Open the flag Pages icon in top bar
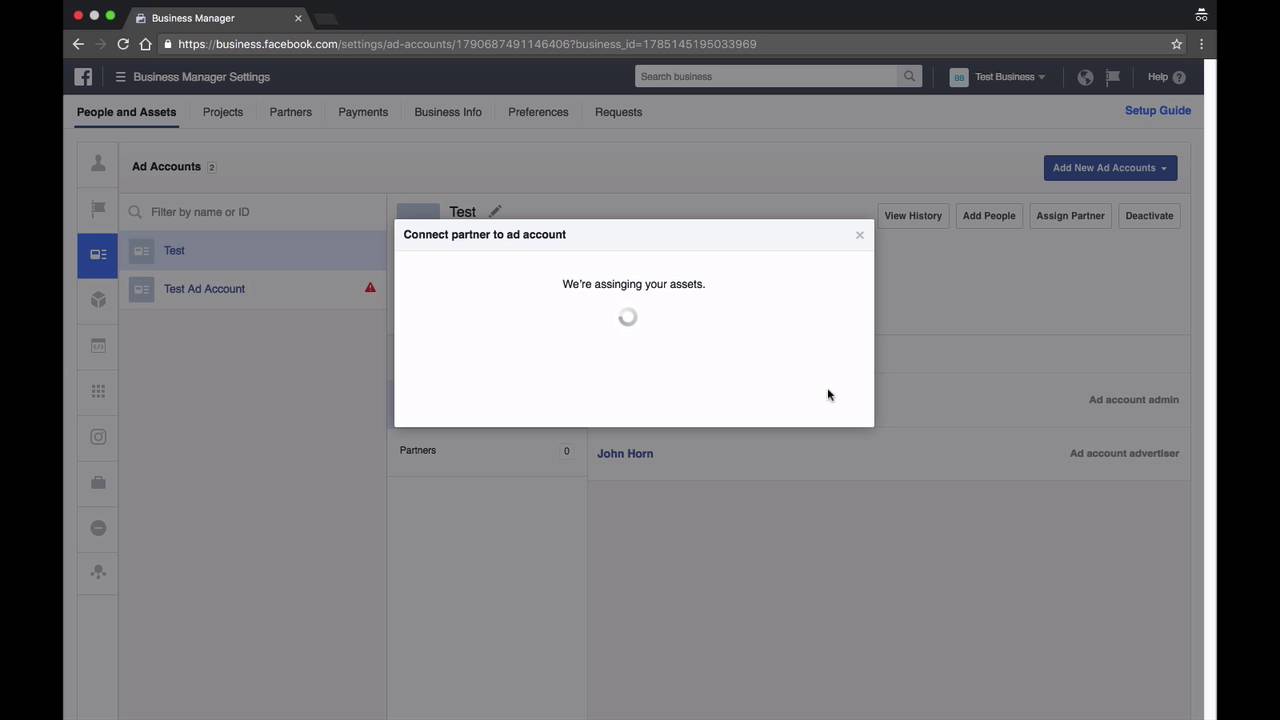This screenshot has height=720, width=1280. 1112,77
